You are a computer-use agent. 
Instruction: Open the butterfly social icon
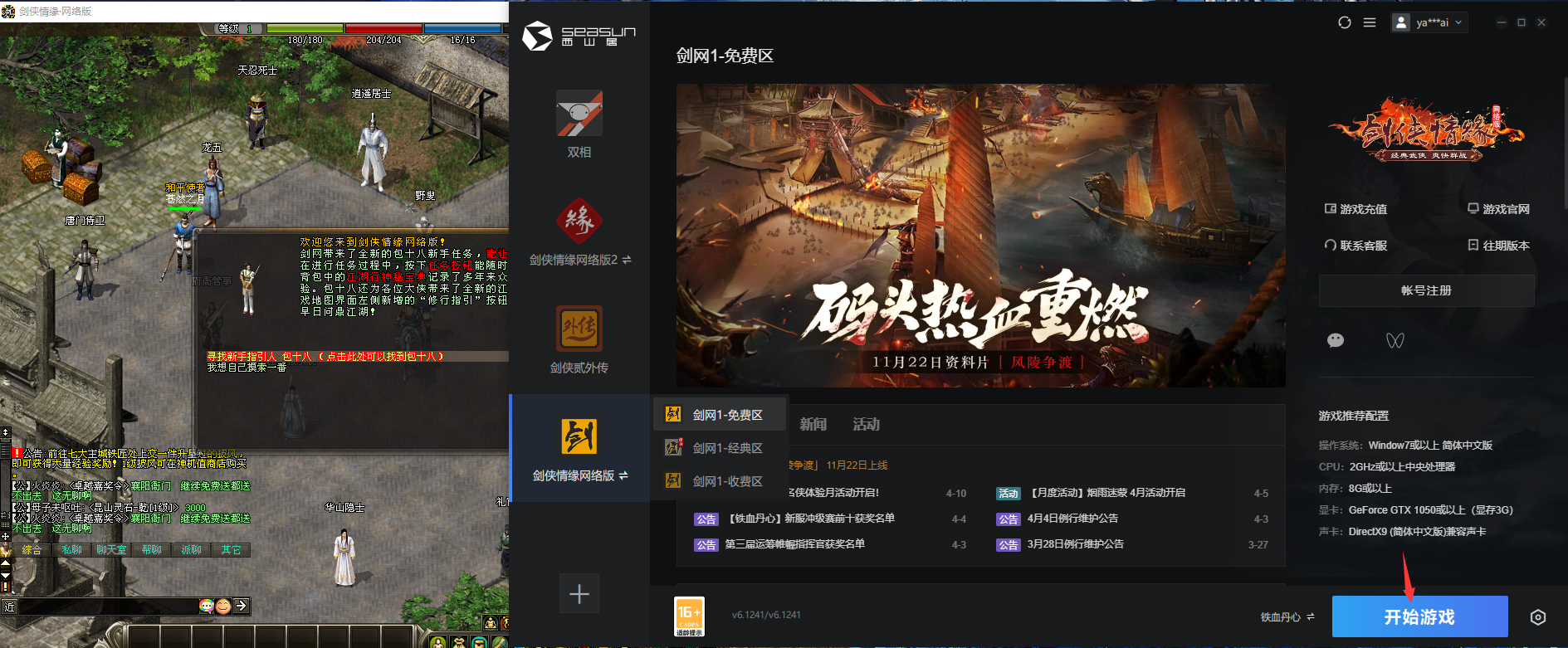point(1395,340)
